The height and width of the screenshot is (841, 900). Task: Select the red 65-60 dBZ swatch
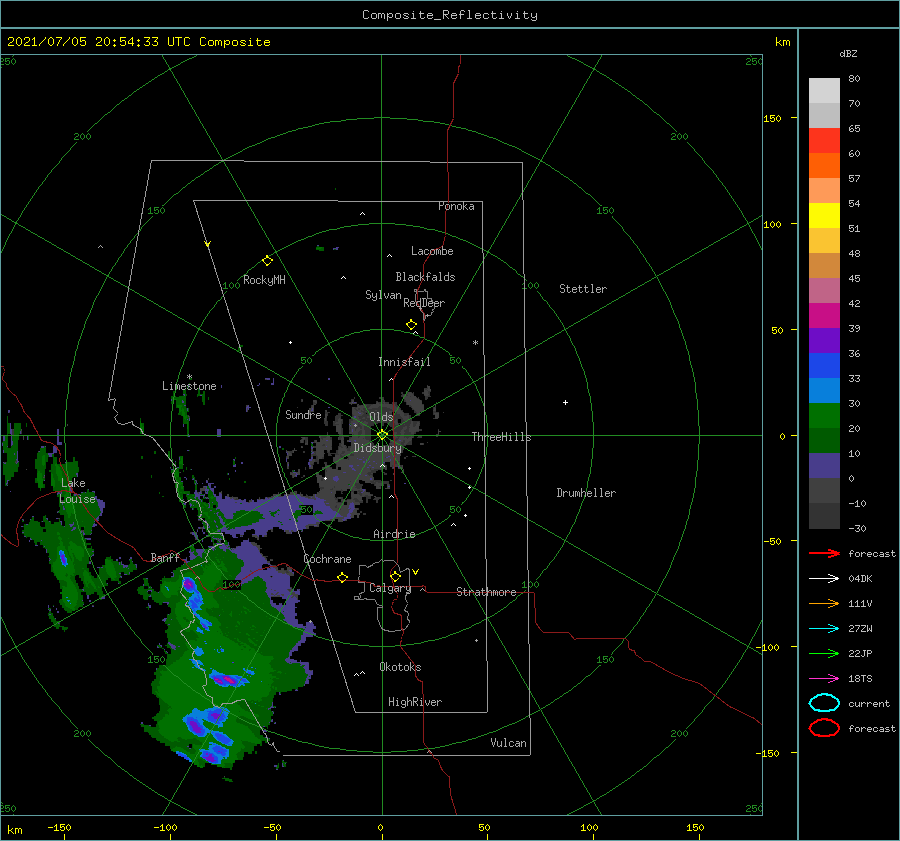[x=824, y=141]
